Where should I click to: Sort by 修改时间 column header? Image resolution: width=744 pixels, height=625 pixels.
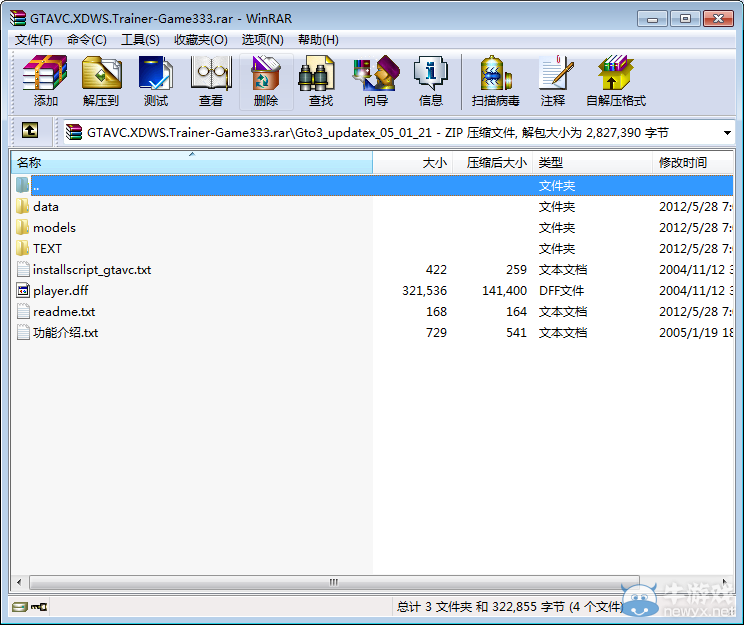click(693, 163)
